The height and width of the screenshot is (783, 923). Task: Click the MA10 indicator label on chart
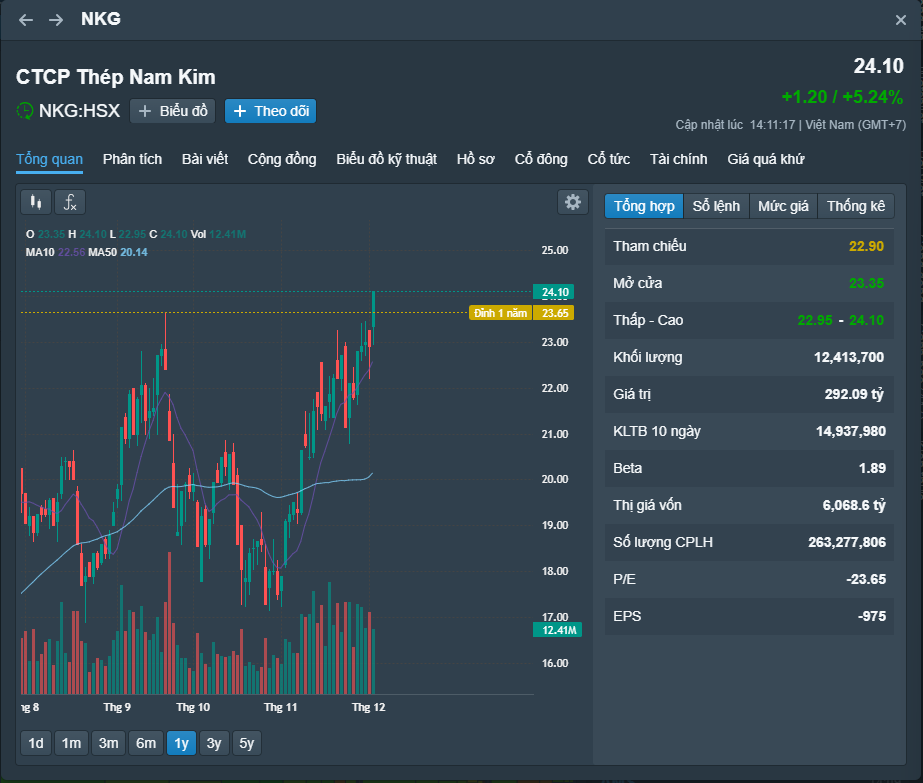[40, 252]
